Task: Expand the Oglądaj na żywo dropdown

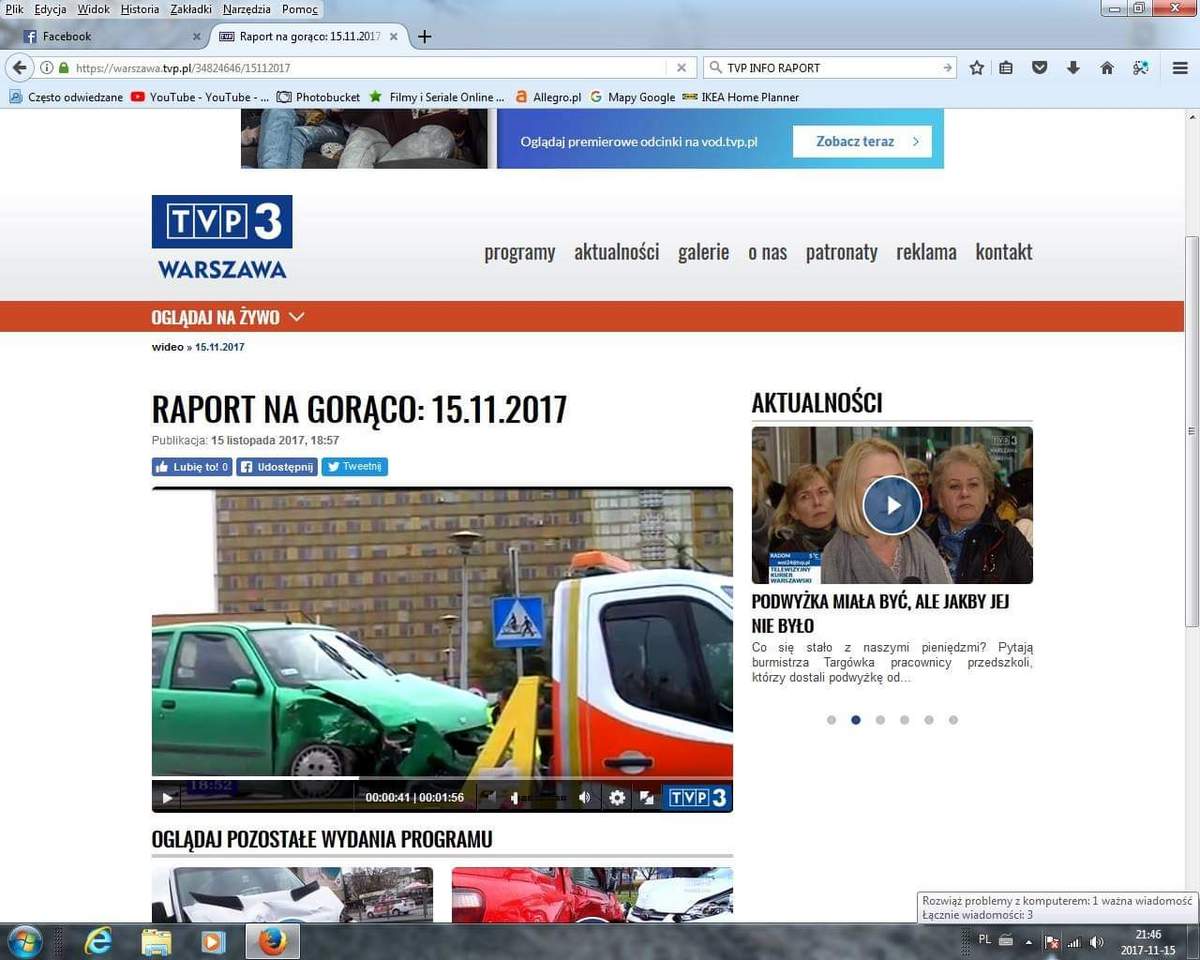Action: 228,317
